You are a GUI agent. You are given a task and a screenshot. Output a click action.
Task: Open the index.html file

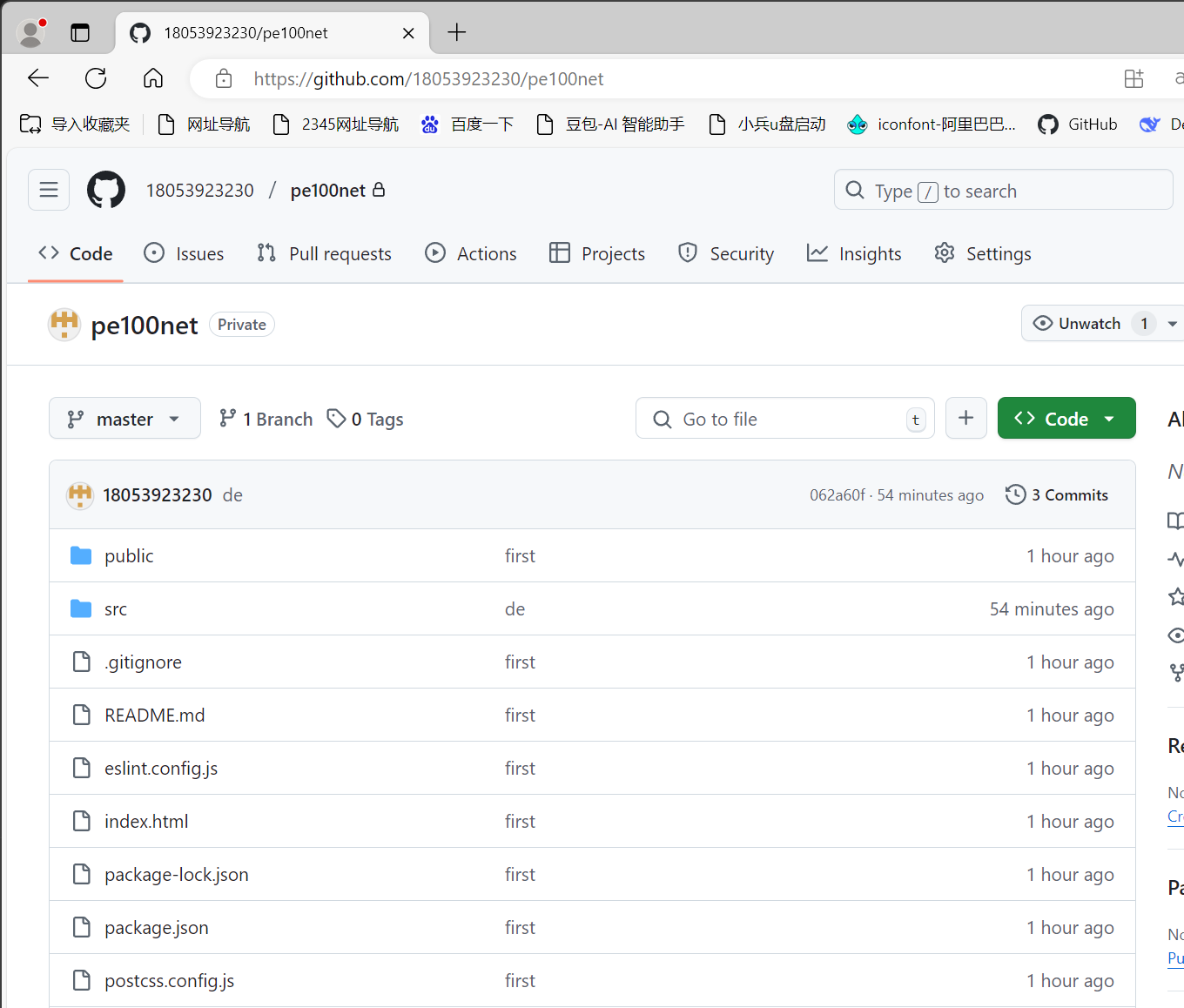146,822
